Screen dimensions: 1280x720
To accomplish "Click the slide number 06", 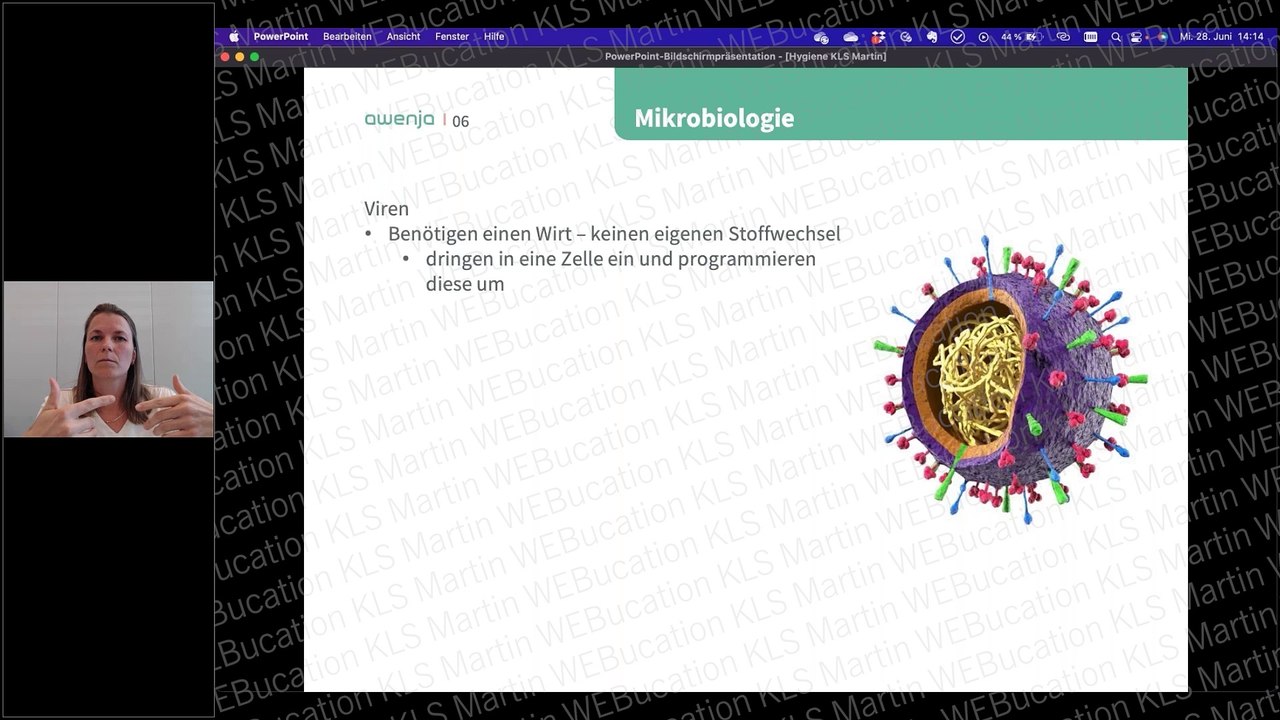I will click(460, 121).
